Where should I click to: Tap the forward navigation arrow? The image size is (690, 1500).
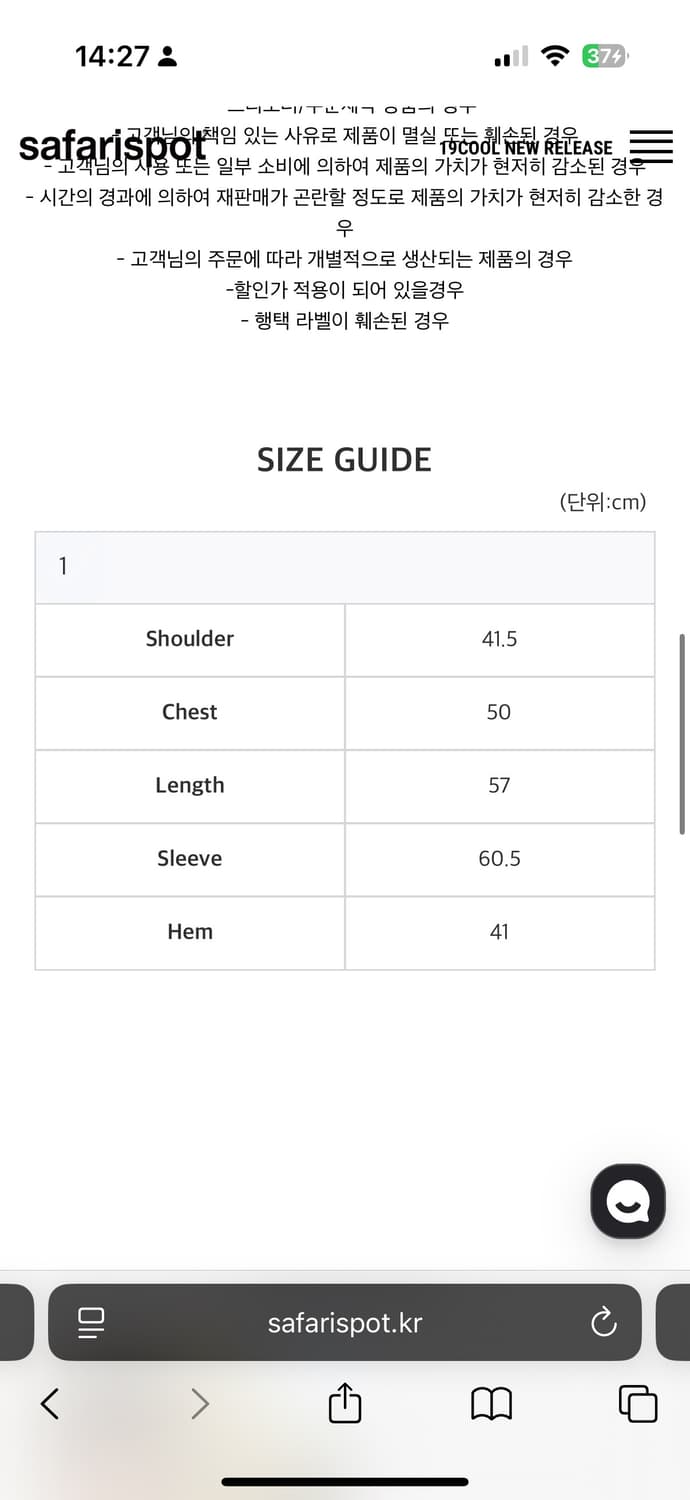(200, 1404)
